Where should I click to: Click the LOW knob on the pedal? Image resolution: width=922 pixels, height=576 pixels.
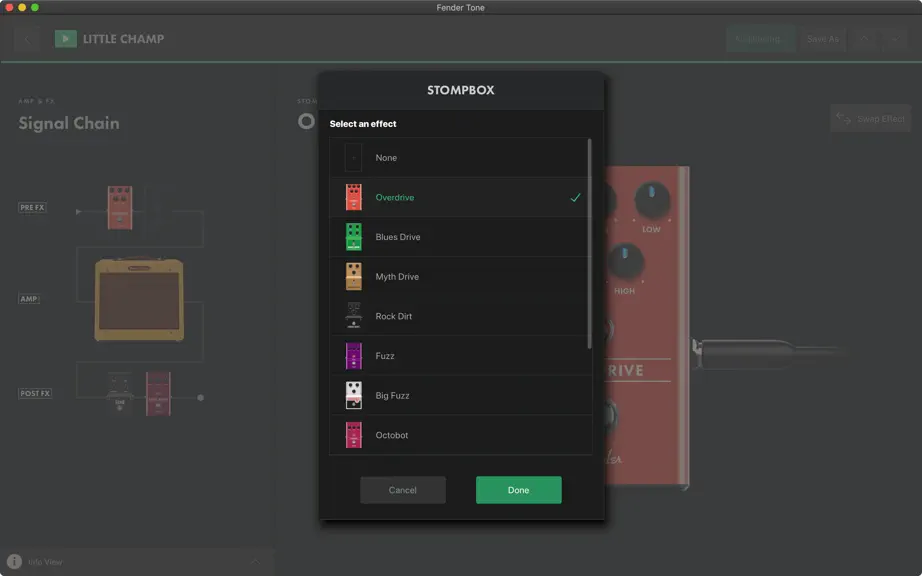(x=652, y=200)
